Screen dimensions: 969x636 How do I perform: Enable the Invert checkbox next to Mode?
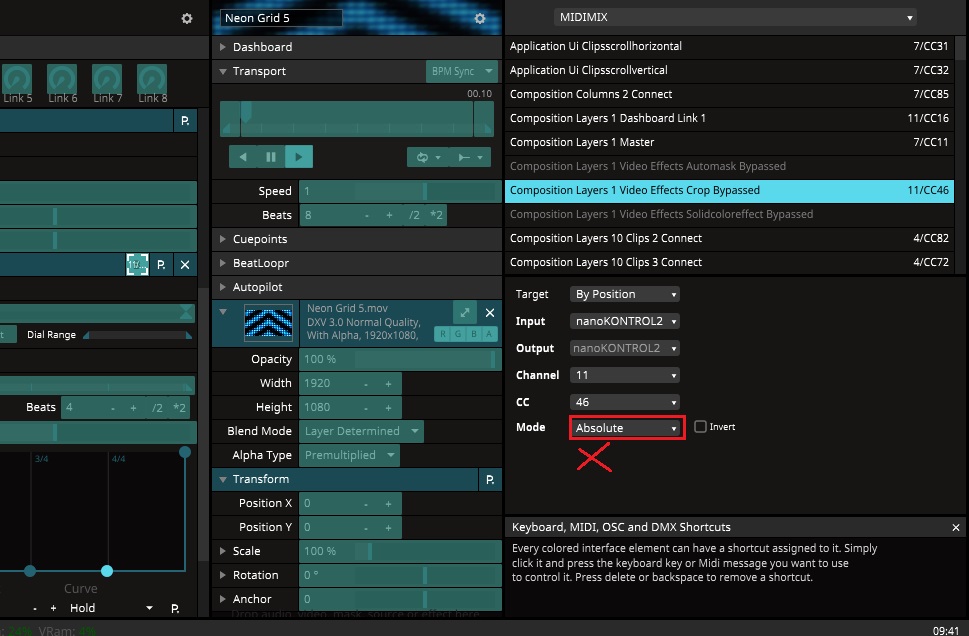click(x=700, y=426)
